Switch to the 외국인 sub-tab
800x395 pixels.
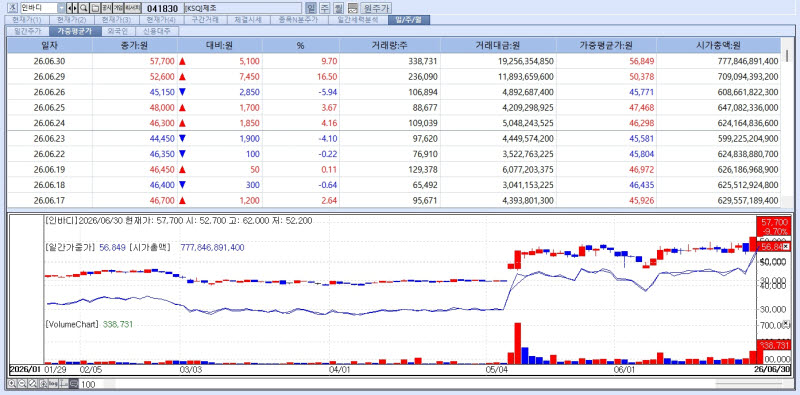[118, 31]
